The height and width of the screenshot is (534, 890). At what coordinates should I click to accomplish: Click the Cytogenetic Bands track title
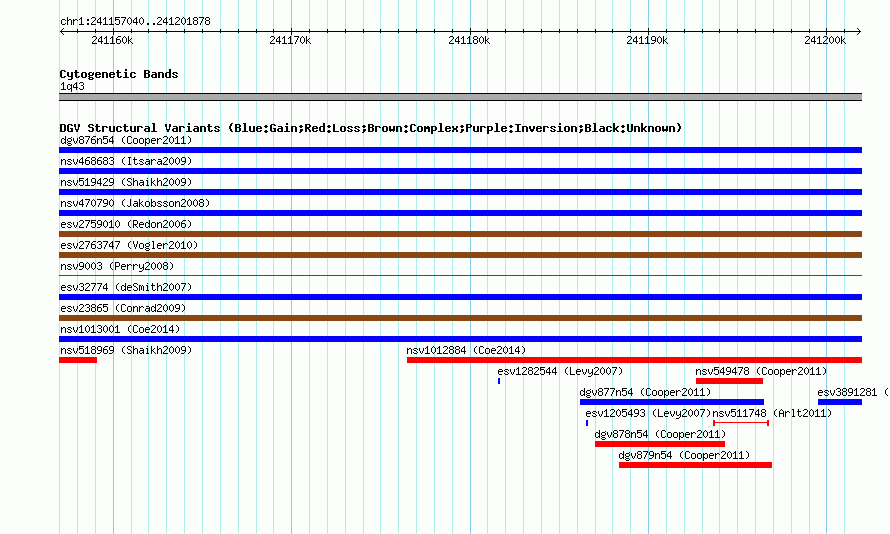[119, 74]
